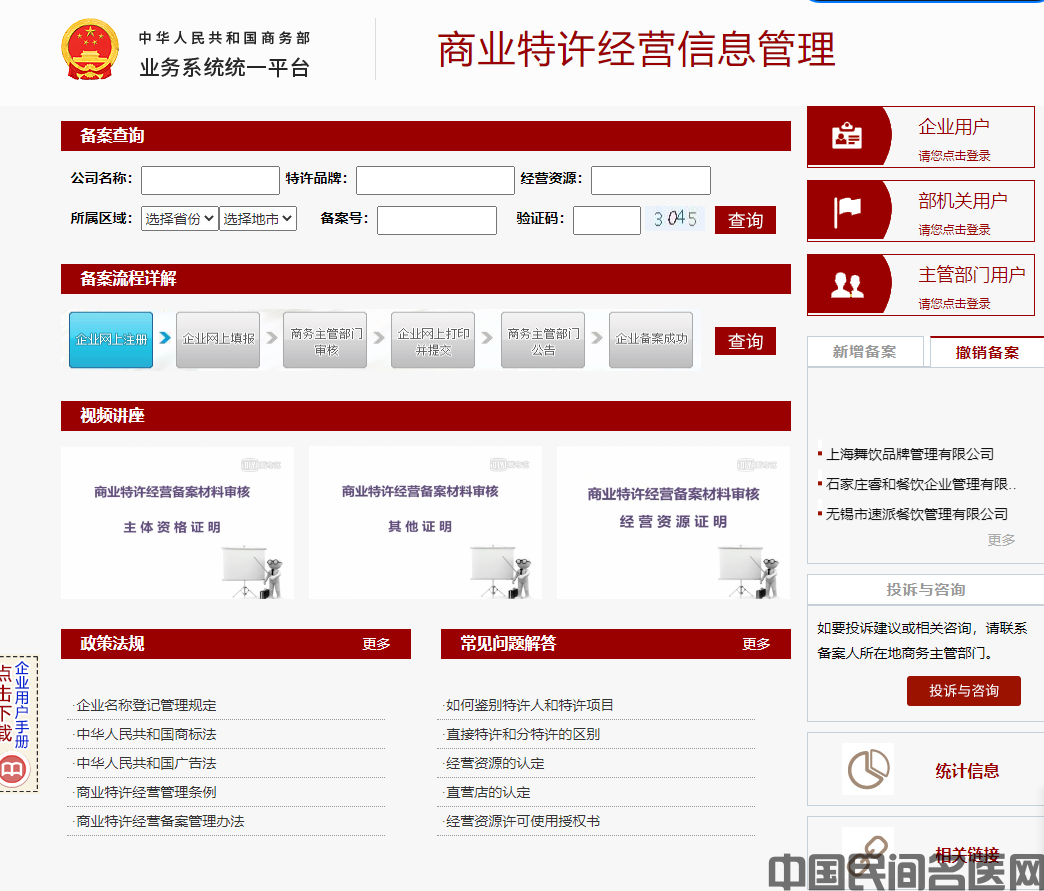
Task: Open 中华人民共和国商标法 policy
Action: (x=146, y=735)
